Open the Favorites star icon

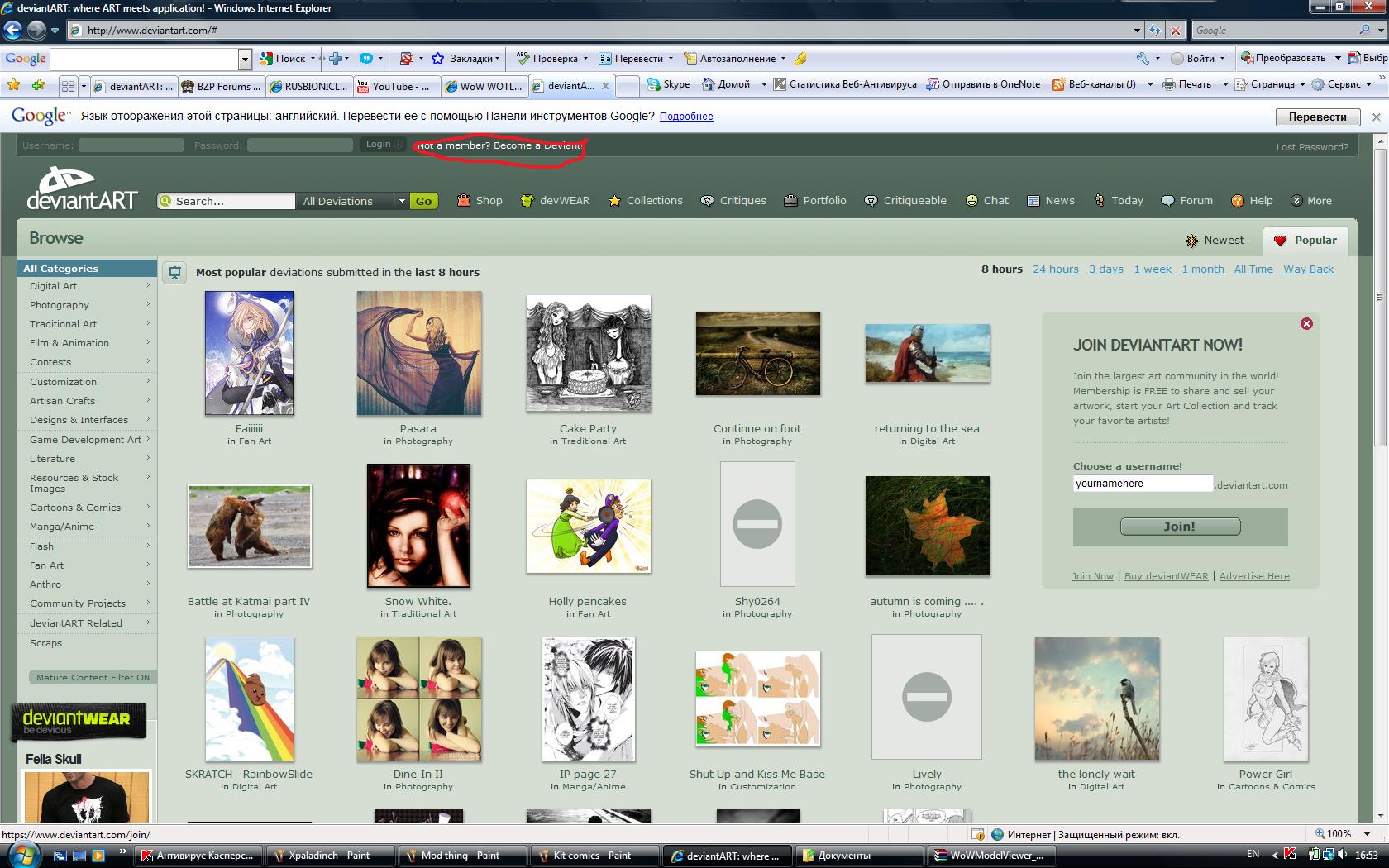(x=13, y=84)
